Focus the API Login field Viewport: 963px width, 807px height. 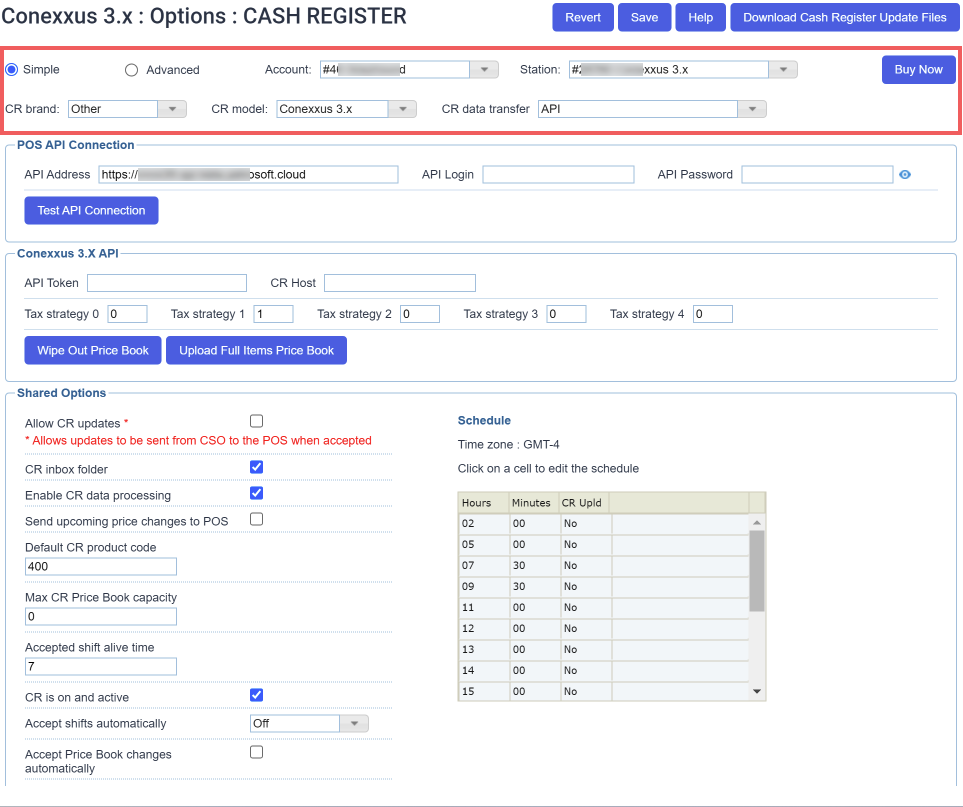pos(558,174)
